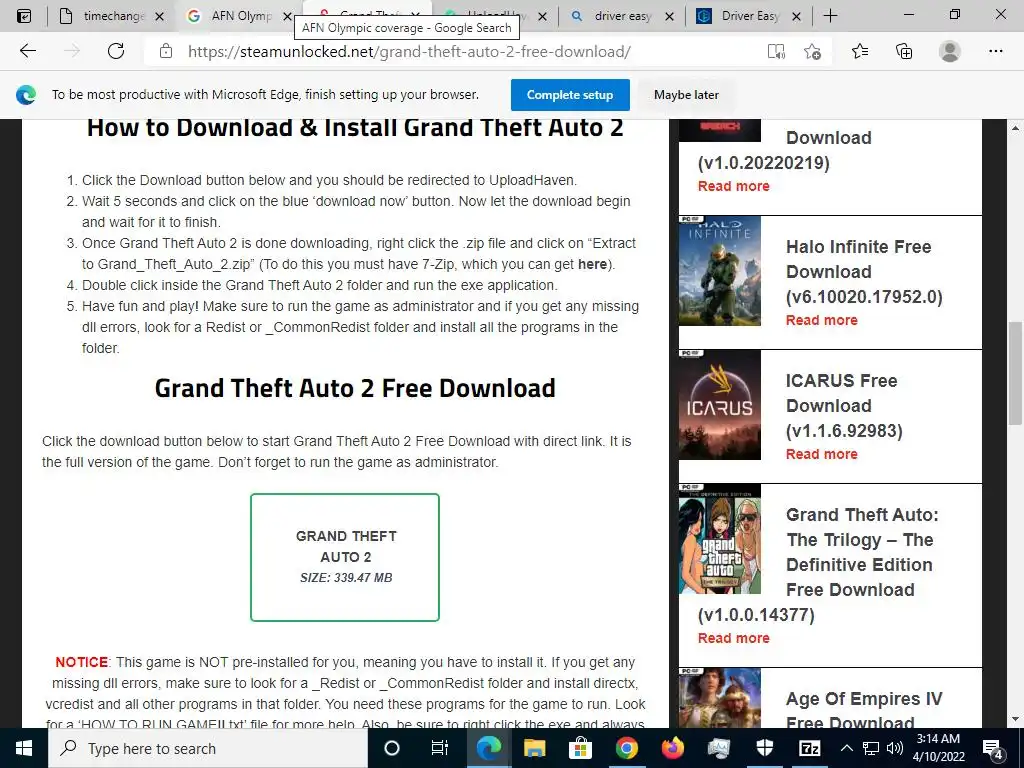Click the Complete setup button
The image size is (1024, 768).
570,95
